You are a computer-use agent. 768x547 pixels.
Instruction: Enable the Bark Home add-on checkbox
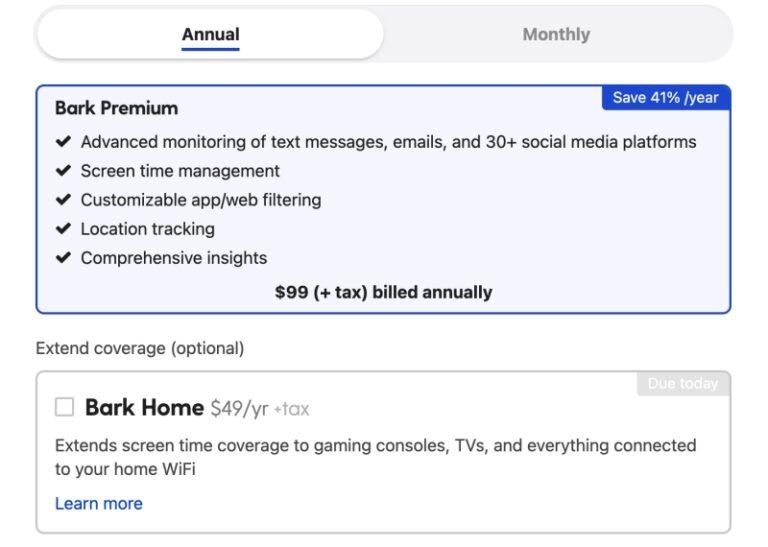click(65, 407)
